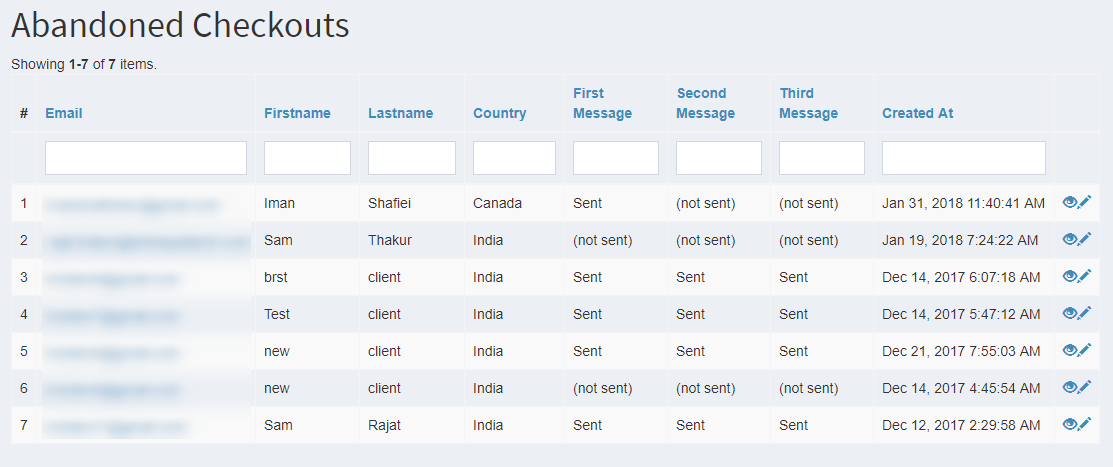Viewport: 1113px width, 467px height.
Task: Edit the Sam Rajat checkout entry
Action: coord(1085,425)
